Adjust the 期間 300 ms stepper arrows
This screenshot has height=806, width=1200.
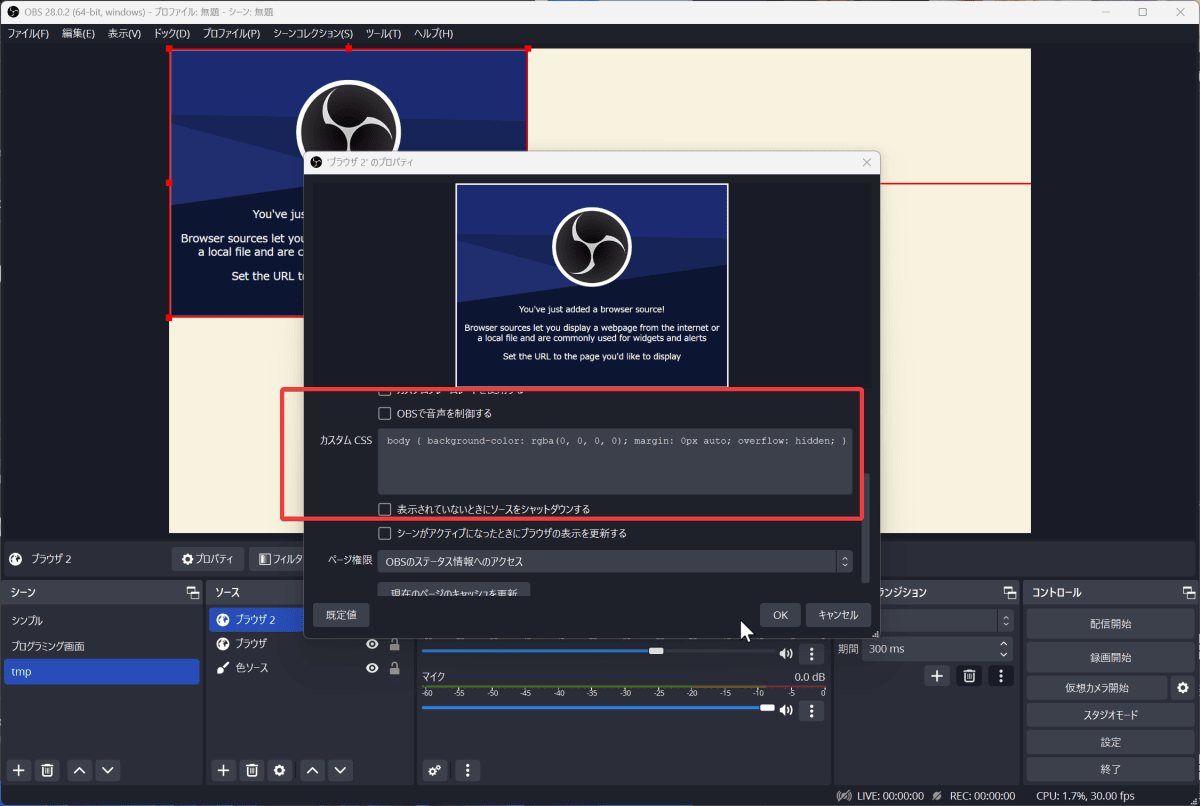pyautogui.click(x=1005, y=649)
